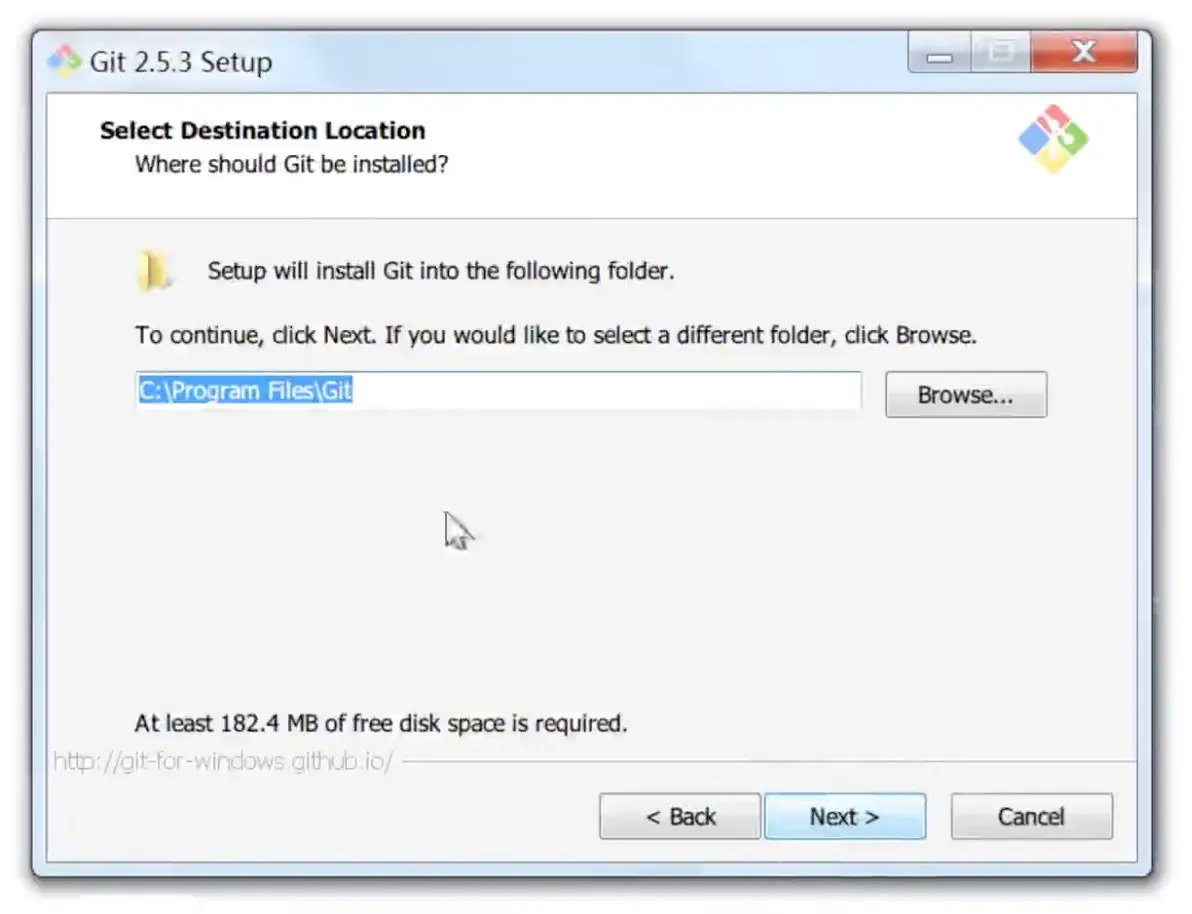
Task: Go back with the Back button
Action: pyautogui.click(x=680, y=817)
